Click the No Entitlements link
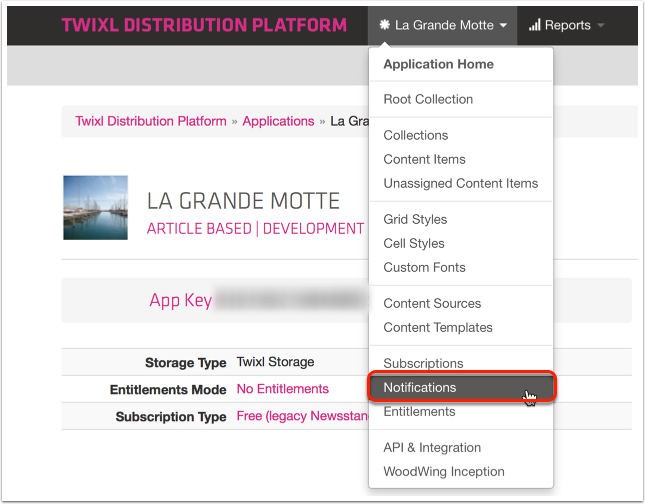Image resolution: width=645 pixels, height=504 pixels. 283,389
